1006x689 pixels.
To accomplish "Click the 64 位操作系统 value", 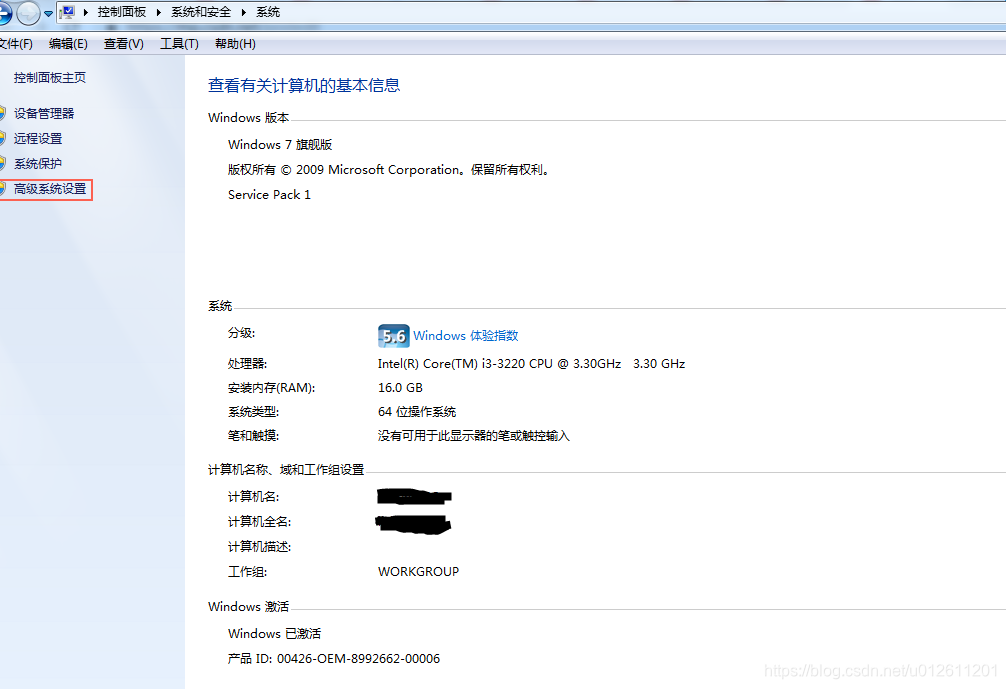I will click(x=417, y=411).
